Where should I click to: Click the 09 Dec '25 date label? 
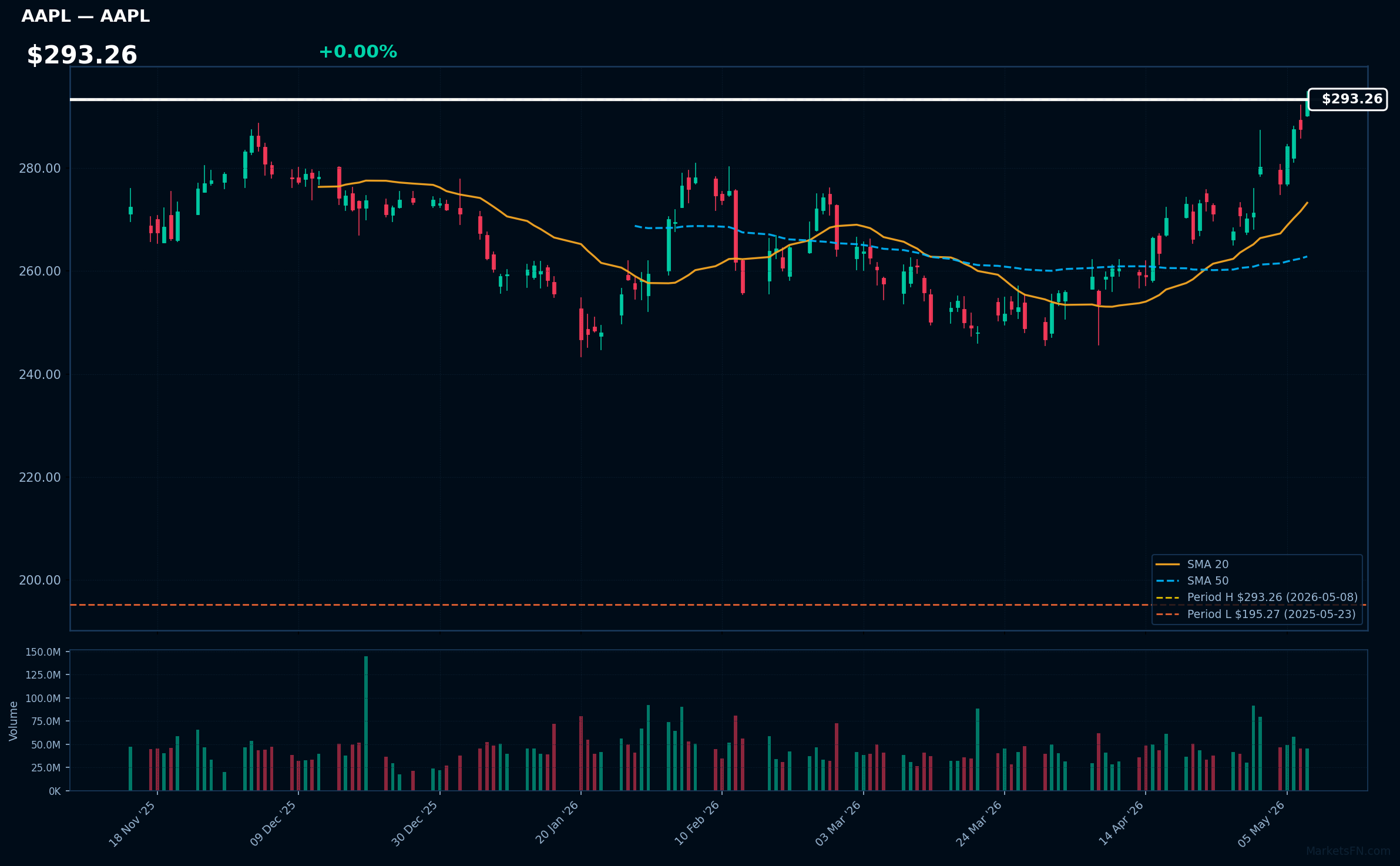[x=274, y=824]
